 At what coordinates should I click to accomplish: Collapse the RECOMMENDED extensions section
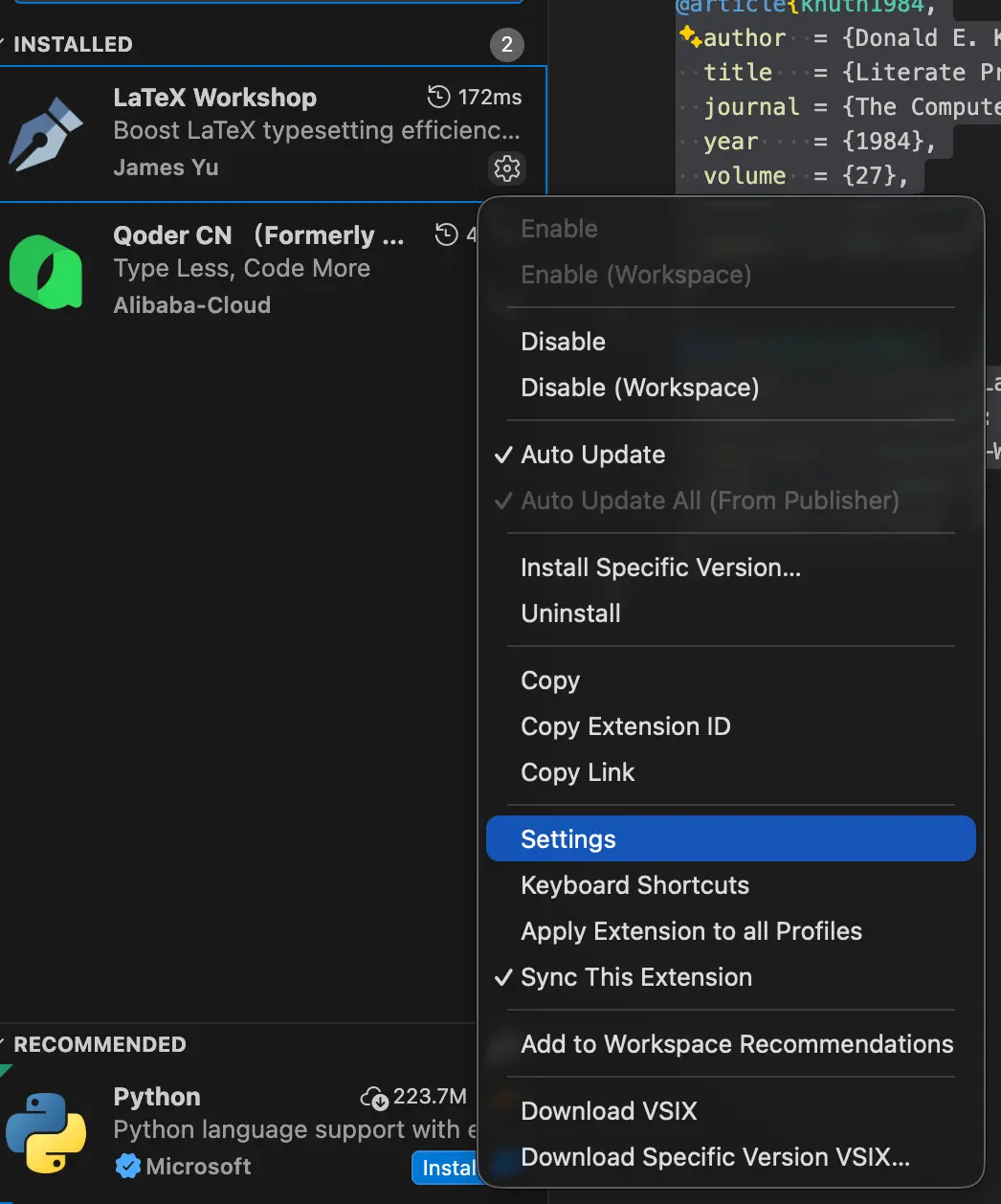98,1044
